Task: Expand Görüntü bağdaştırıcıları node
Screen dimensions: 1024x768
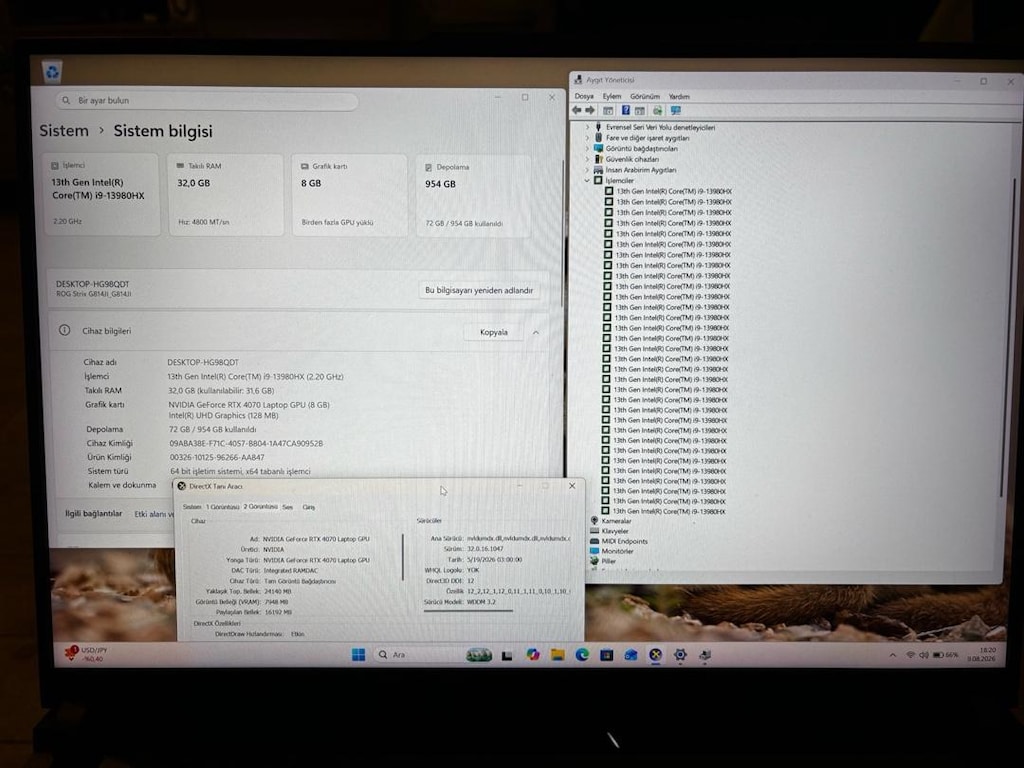Action: click(x=587, y=149)
